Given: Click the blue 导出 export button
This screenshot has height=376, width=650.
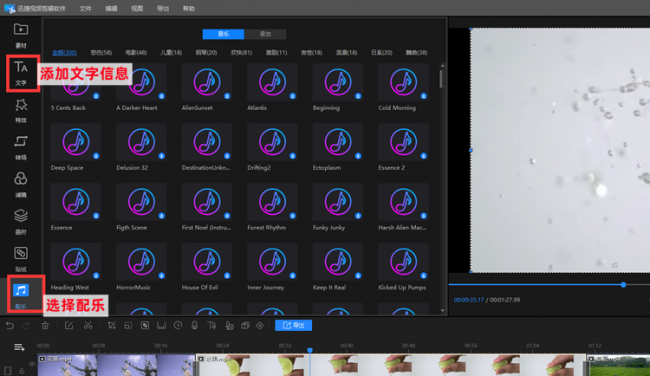Looking at the screenshot, I should 293,325.
